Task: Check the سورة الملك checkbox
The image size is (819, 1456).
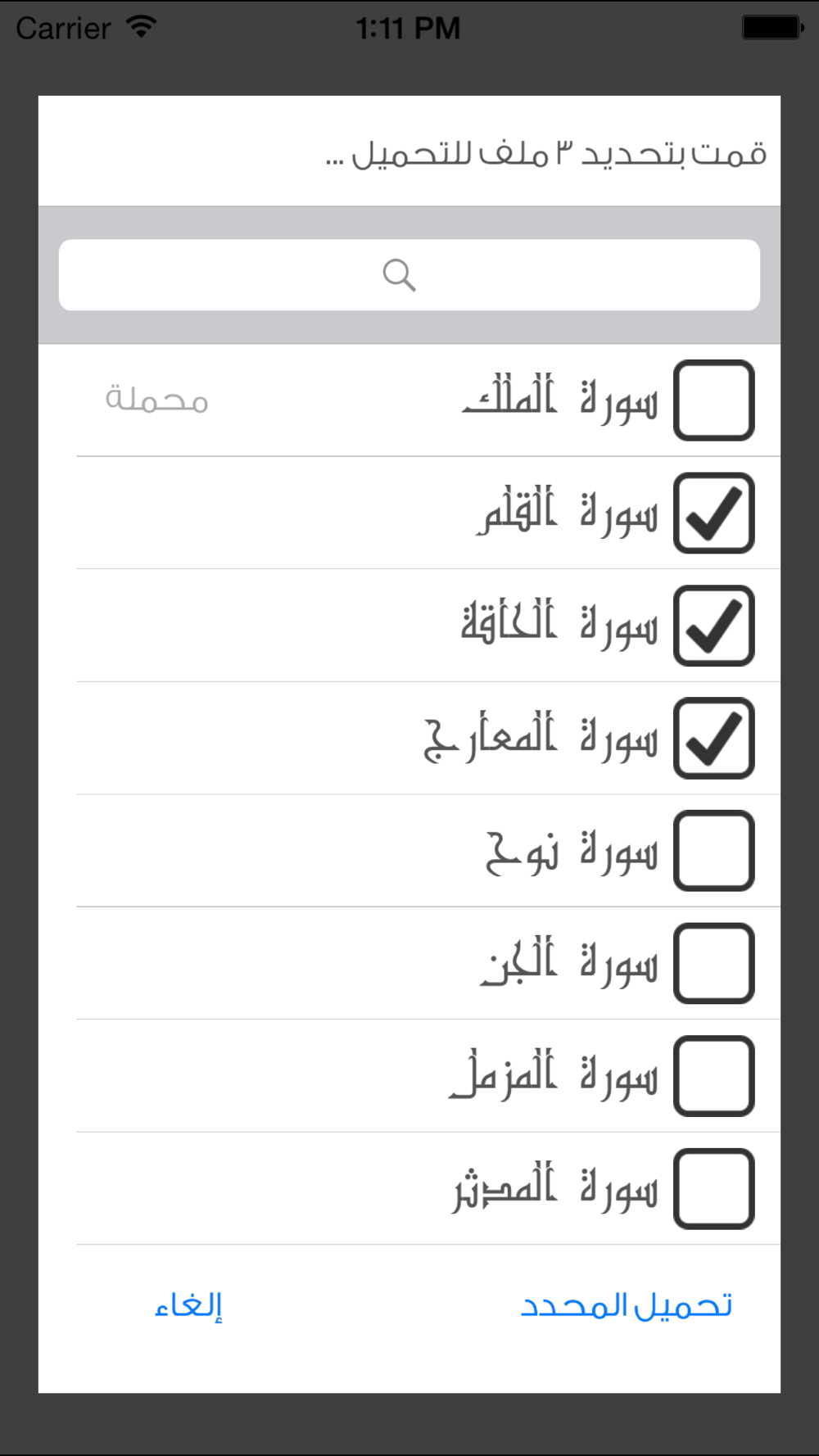Action: click(713, 400)
